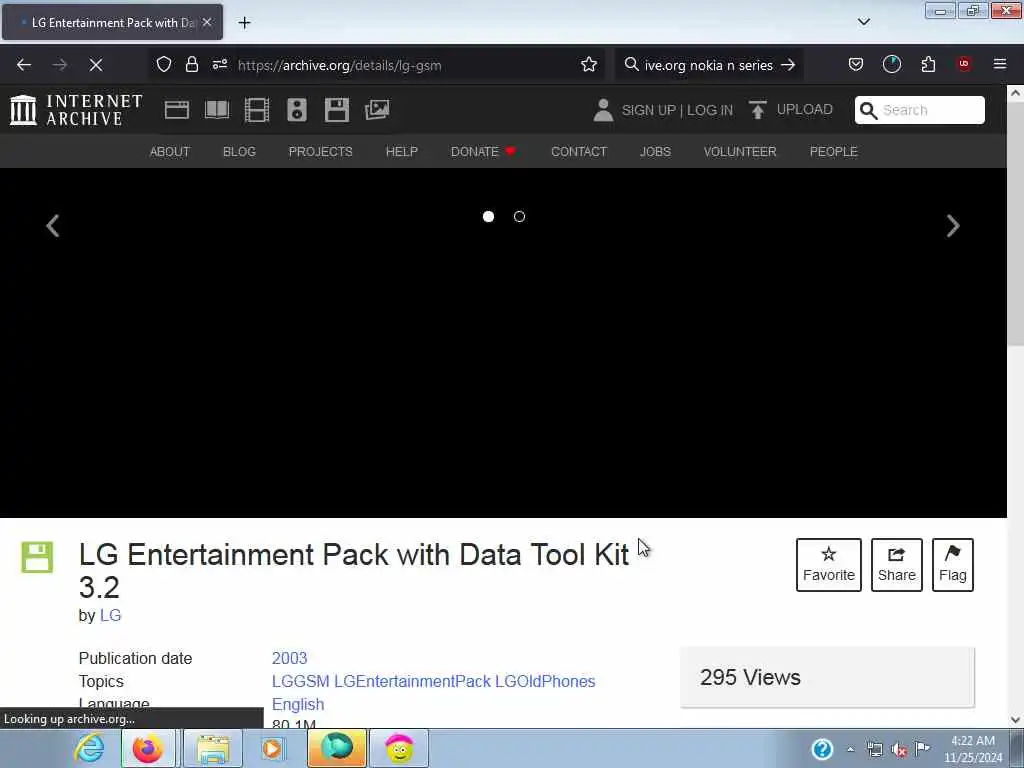Click the muted volume tray icon
The height and width of the screenshot is (768, 1024).
[899, 749]
